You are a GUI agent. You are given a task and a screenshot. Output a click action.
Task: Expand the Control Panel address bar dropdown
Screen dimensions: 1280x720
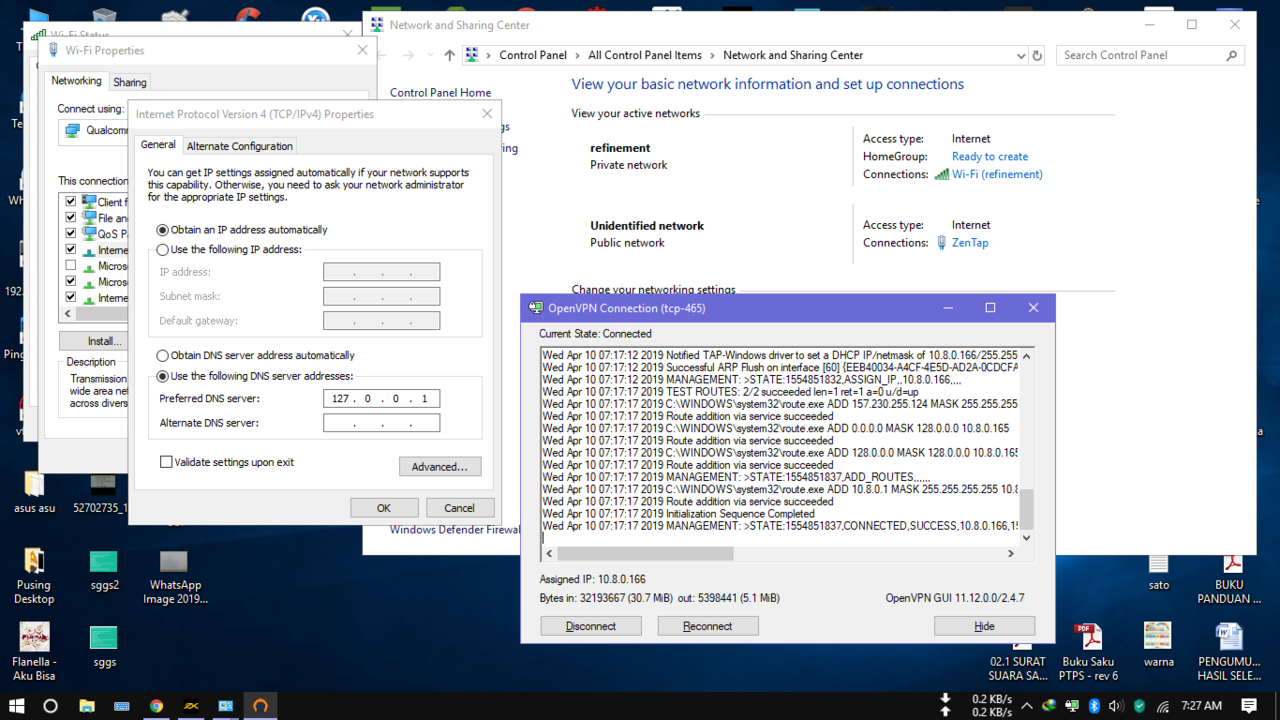1021,56
